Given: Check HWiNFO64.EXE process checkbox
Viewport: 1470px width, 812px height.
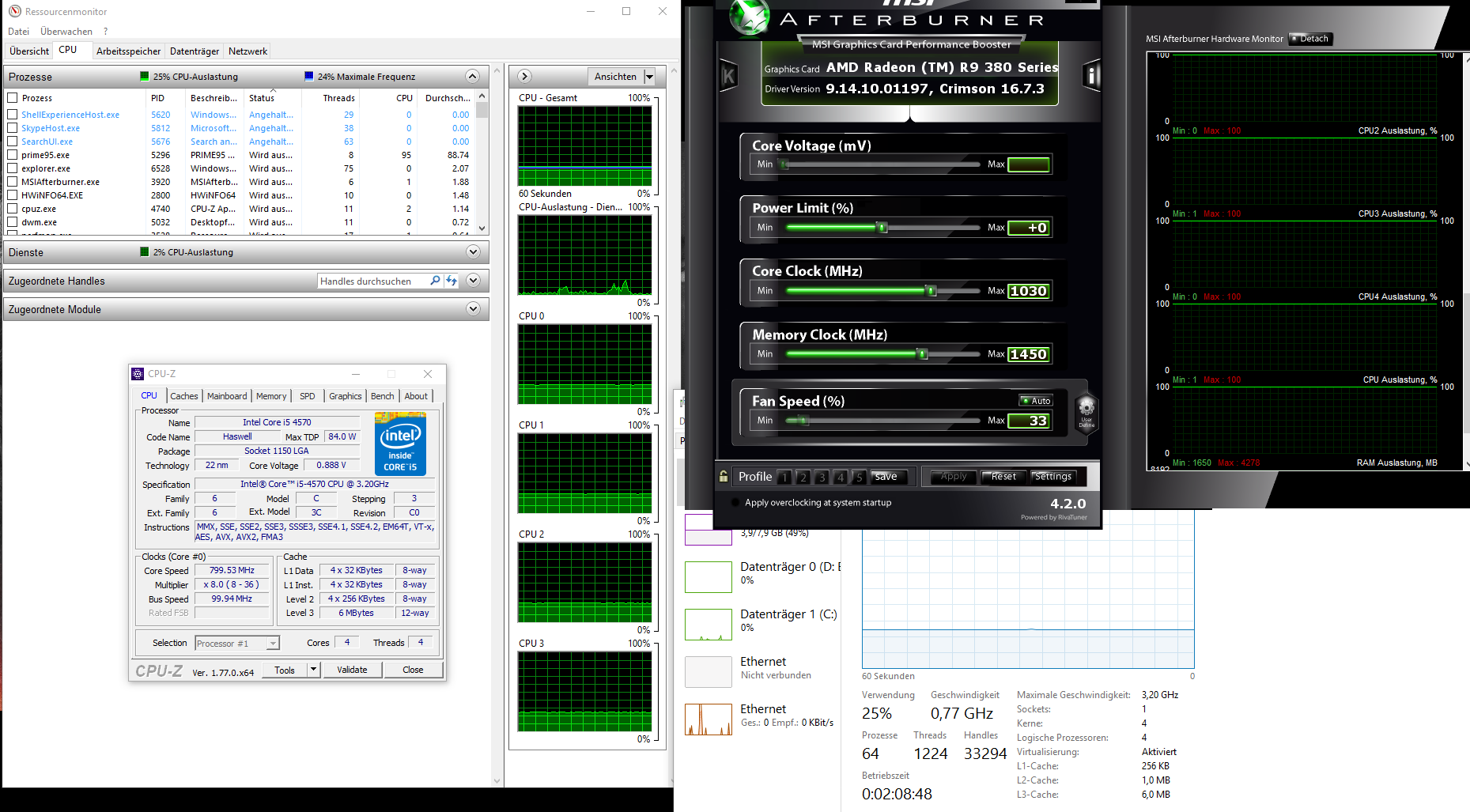Looking at the screenshot, I should [12, 195].
